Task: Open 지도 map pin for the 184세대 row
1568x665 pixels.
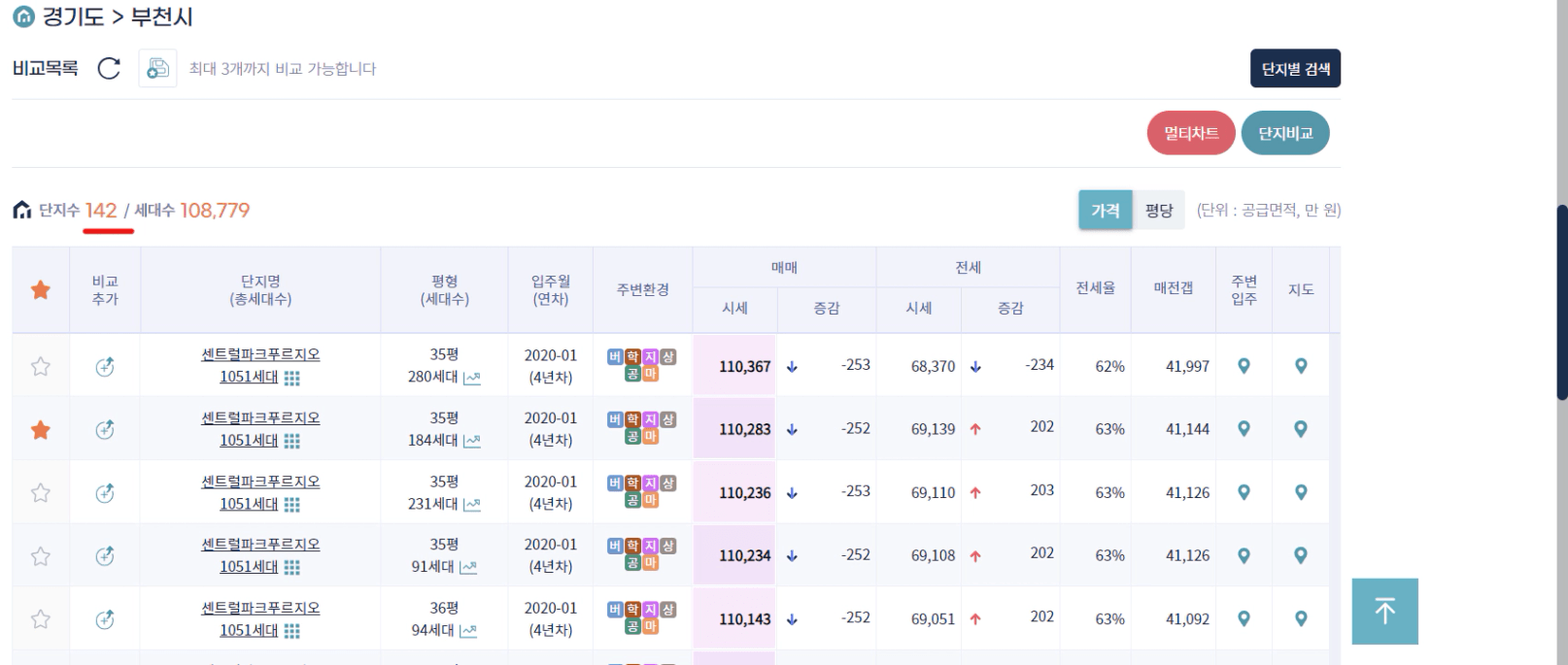Action: point(1301,429)
